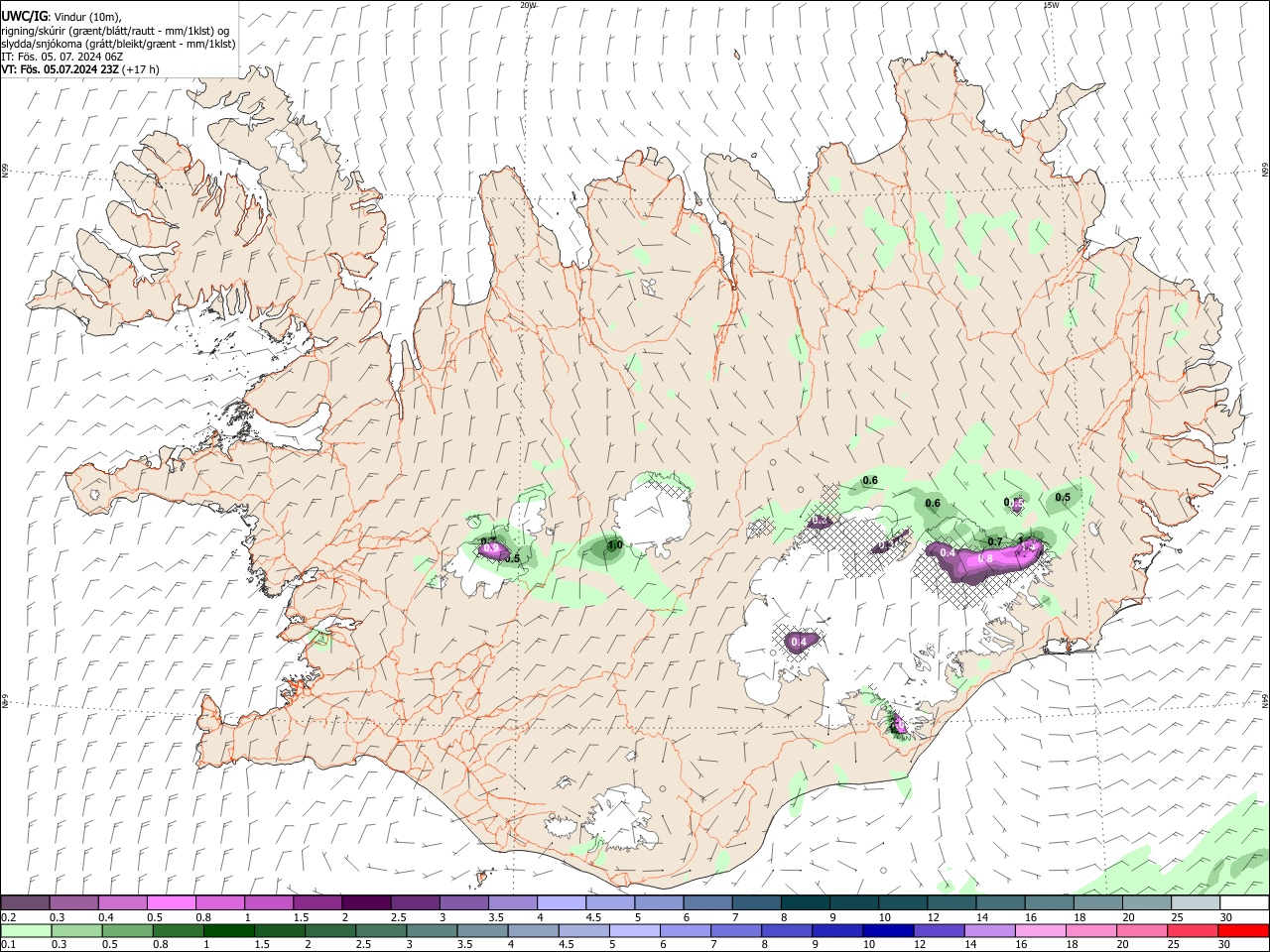
Task: Click the '0.2' label in the snow legend
Action: click(x=9, y=917)
